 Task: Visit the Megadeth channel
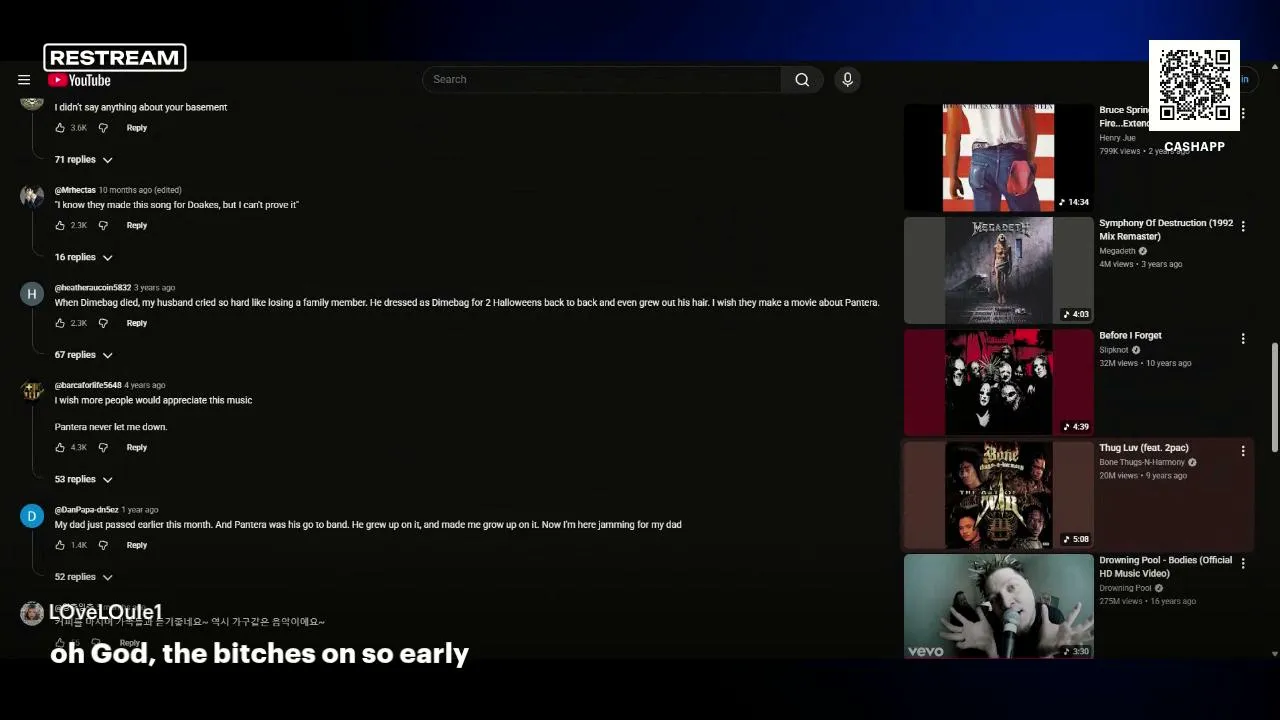coord(1117,251)
